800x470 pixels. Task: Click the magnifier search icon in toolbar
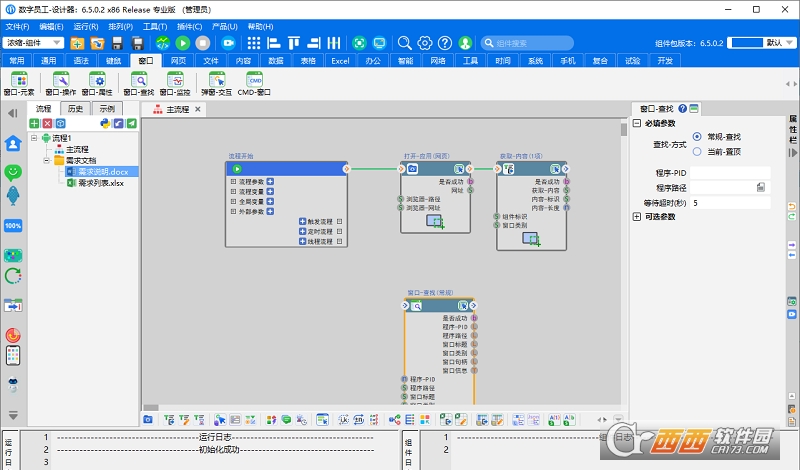(405, 43)
